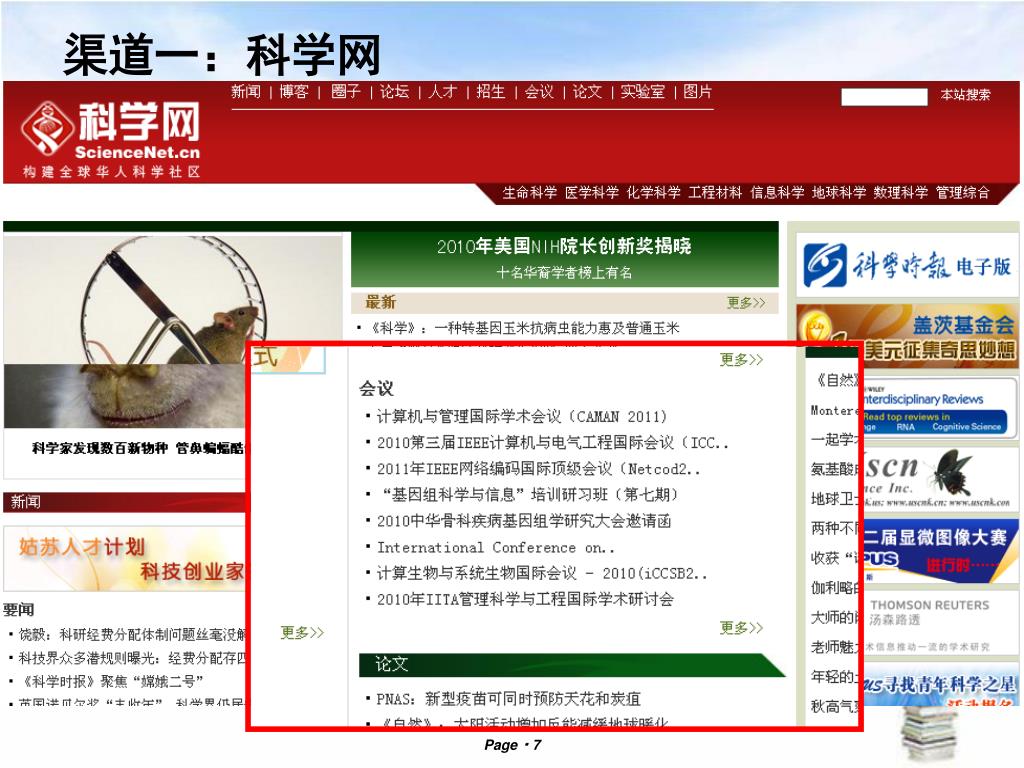Open Wiley Interdisciplinary Reviews banner

pyautogui.click(x=940, y=407)
